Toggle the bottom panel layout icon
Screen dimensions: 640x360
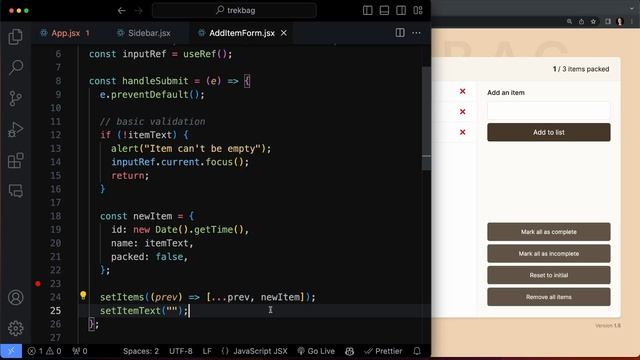click(x=384, y=11)
